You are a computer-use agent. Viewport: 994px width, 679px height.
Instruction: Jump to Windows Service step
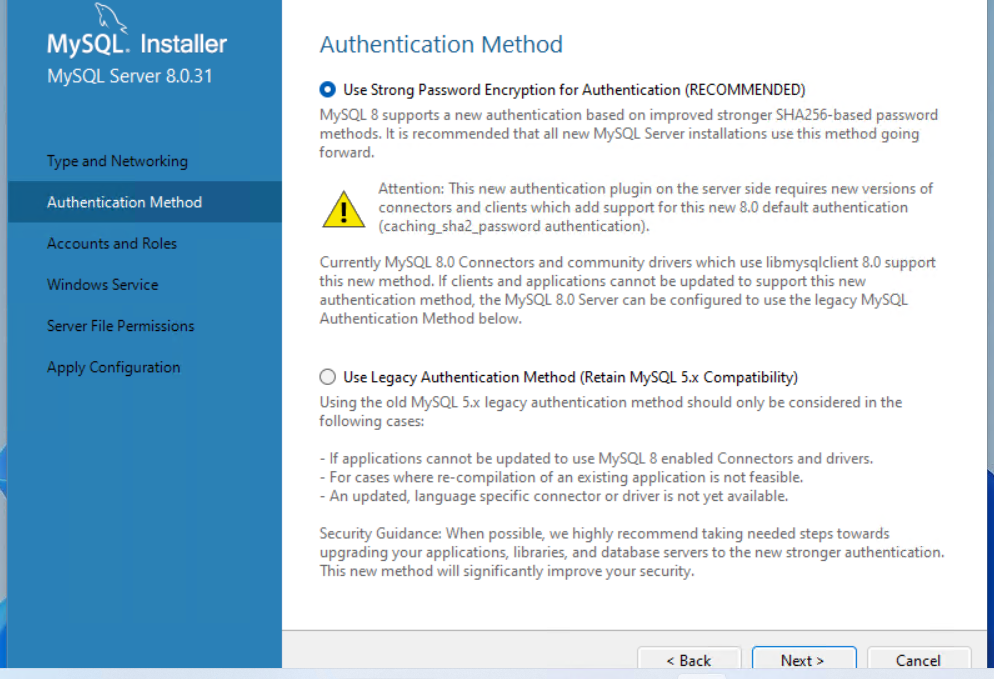[x=102, y=285]
